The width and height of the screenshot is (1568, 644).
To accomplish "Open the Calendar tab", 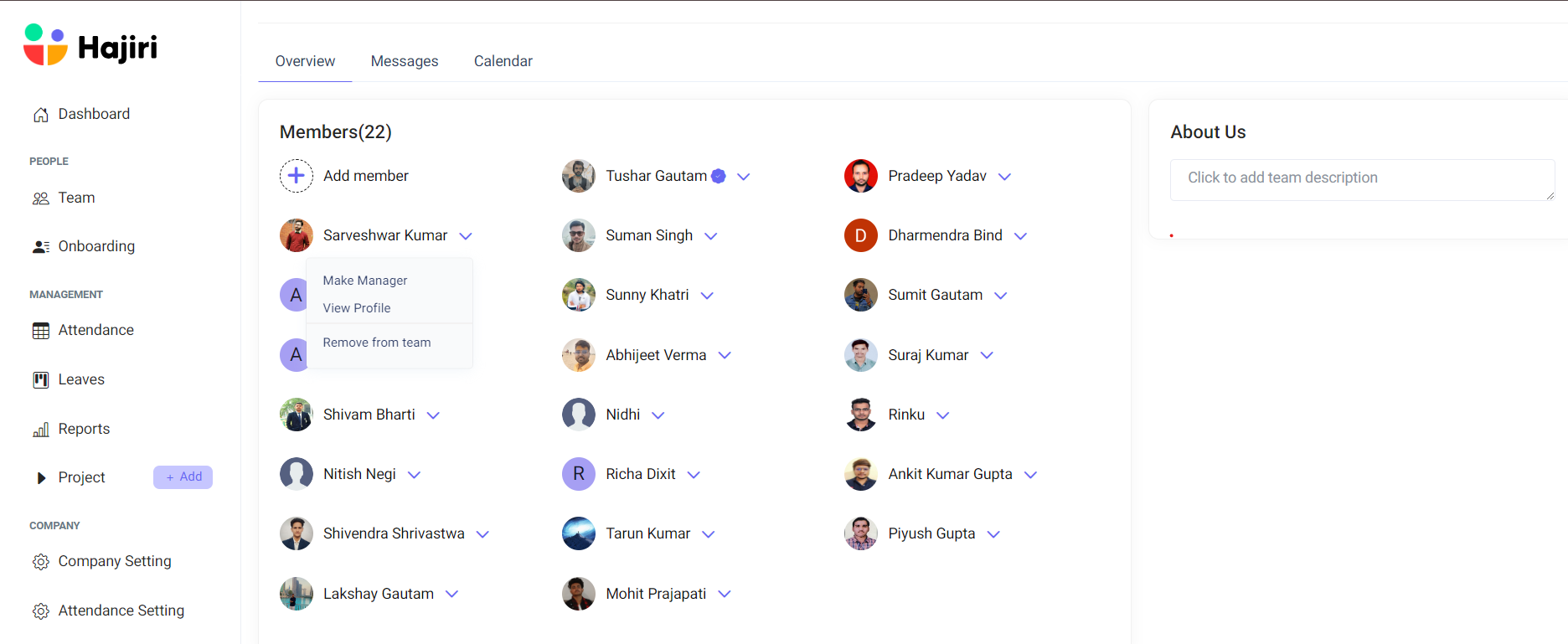I will click(x=503, y=61).
